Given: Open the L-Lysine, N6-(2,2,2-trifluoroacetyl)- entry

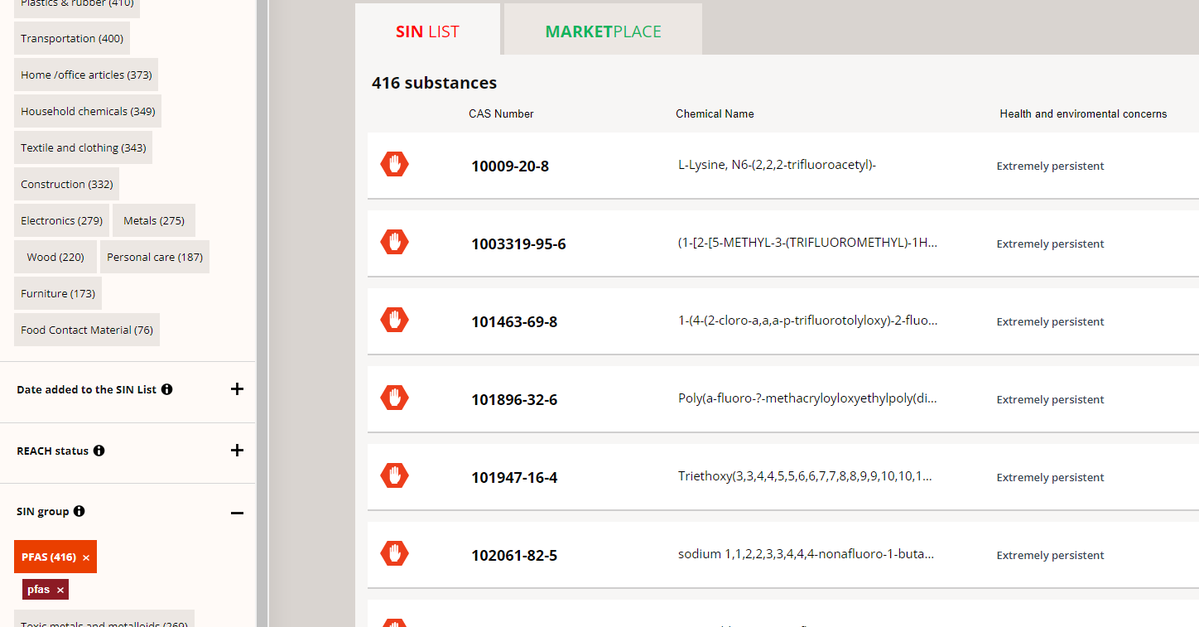Looking at the screenshot, I should [776, 165].
